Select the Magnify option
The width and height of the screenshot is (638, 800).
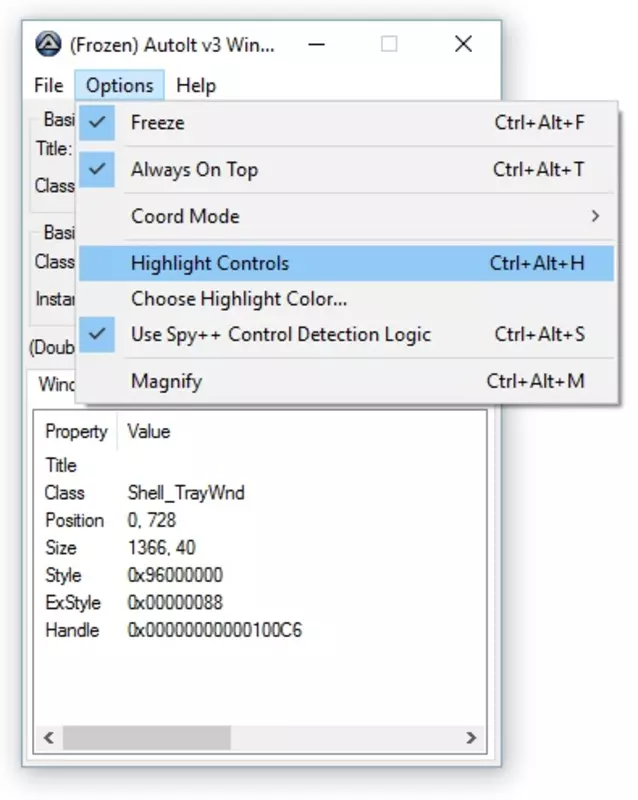[347, 381]
